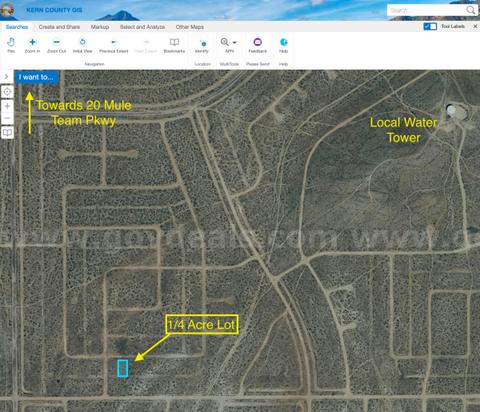The height and width of the screenshot is (412, 480).
Task: Open the 'I want to...' menu
Action: click(36, 77)
